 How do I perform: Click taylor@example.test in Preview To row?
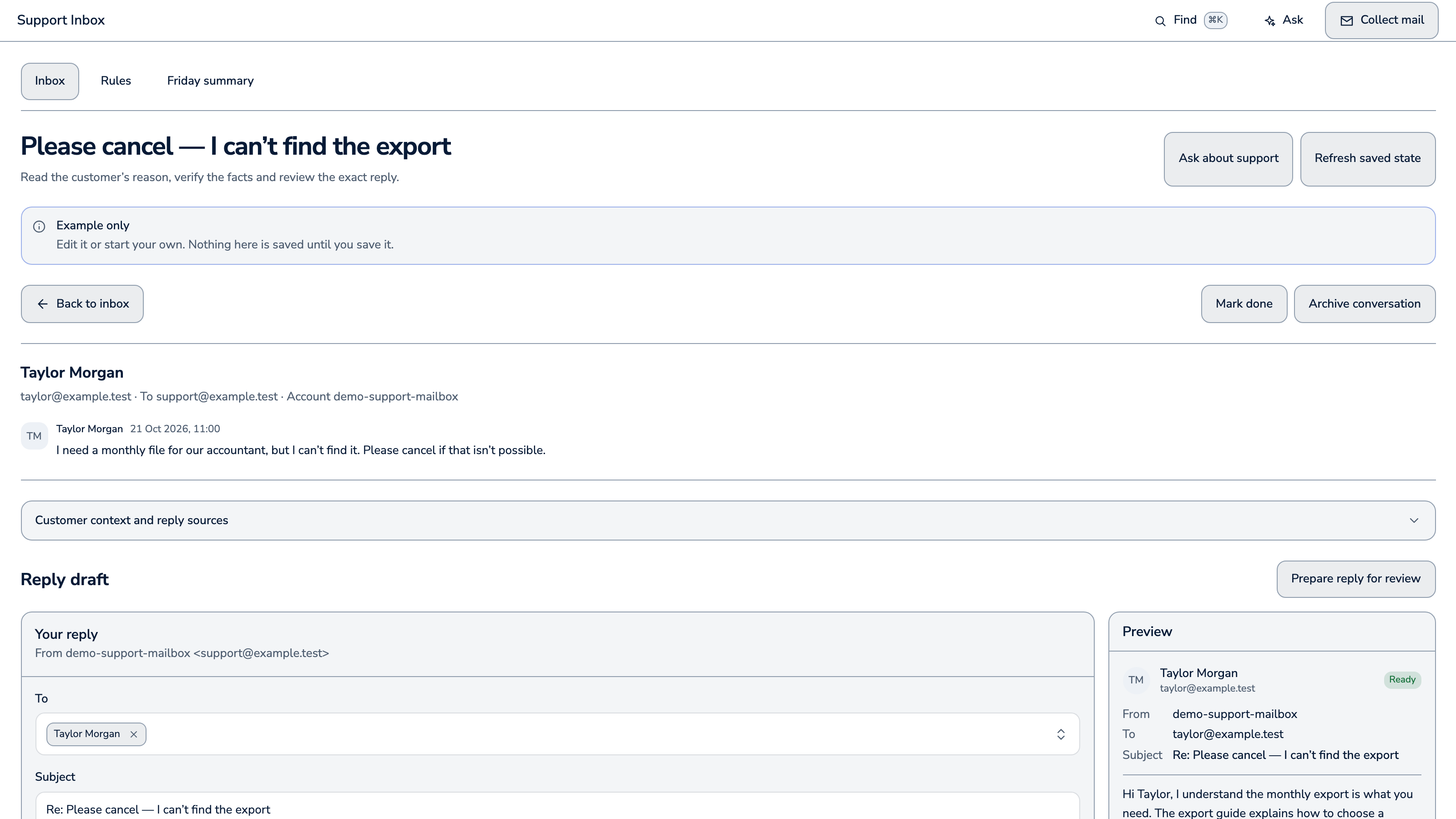[x=1228, y=734]
